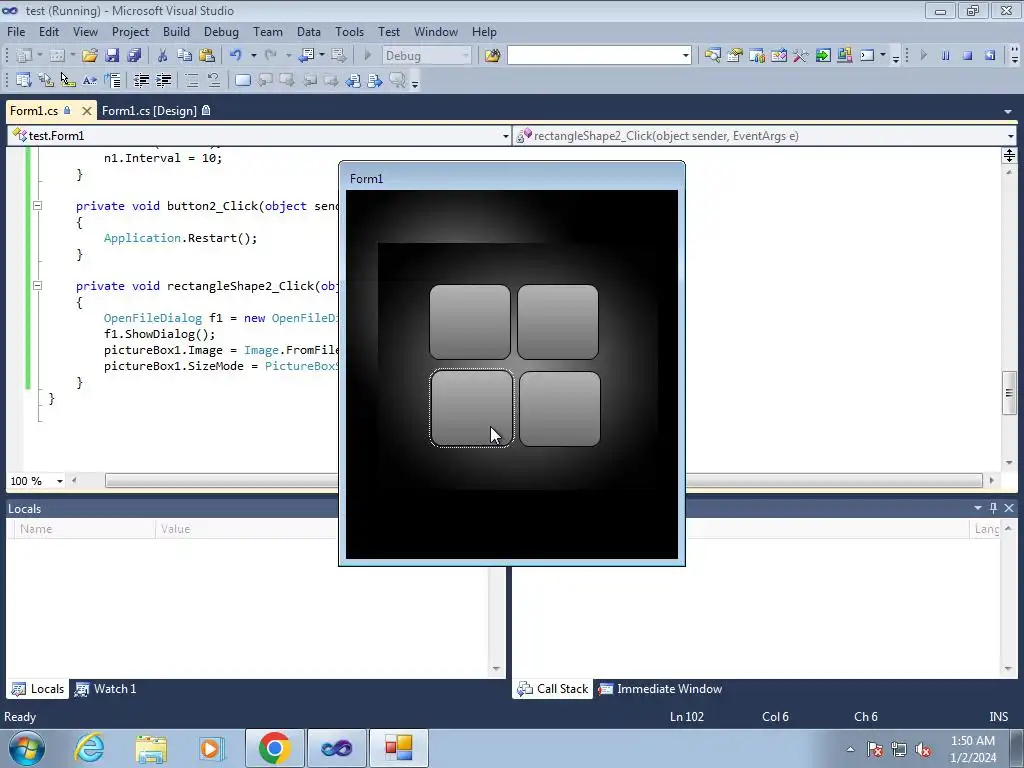Cut selection using the scissors icon
This screenshot has height=768, width=1024.
point(163,56)
